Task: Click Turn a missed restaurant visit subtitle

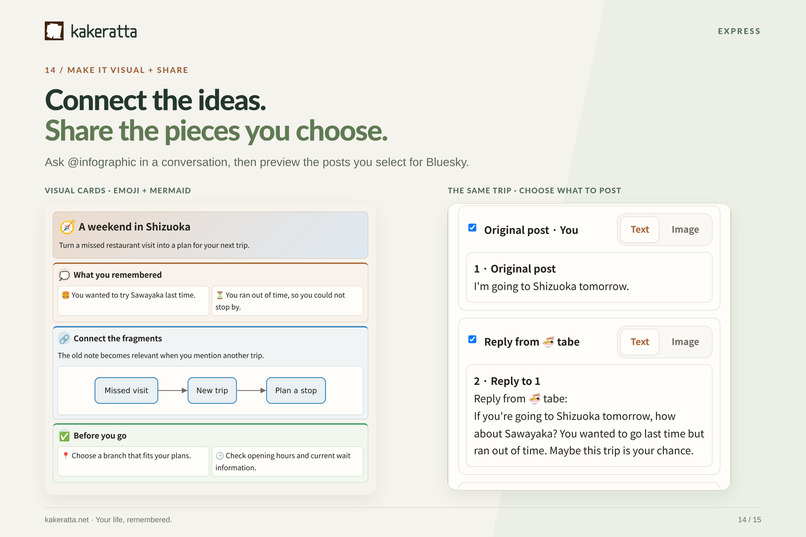Action: [x=154, y=246]
